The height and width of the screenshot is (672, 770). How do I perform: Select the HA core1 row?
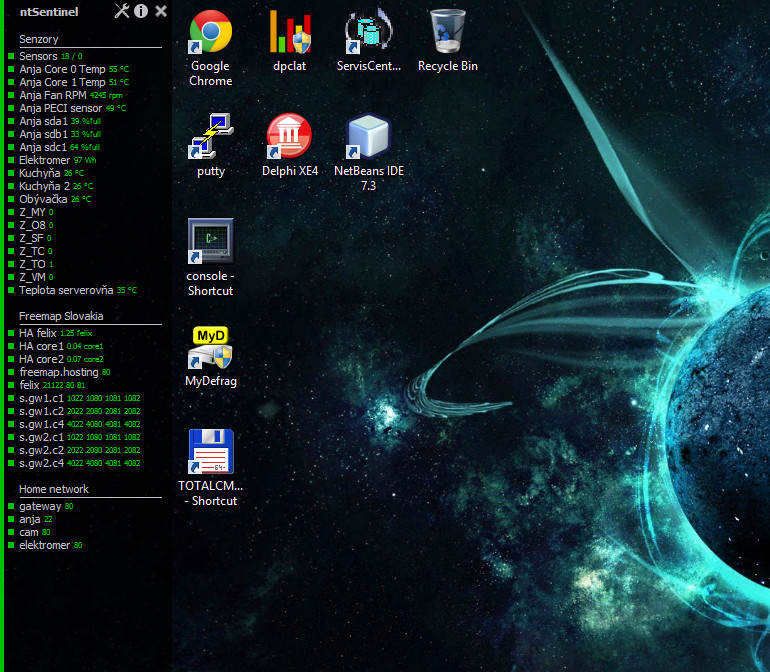[55, 346]
